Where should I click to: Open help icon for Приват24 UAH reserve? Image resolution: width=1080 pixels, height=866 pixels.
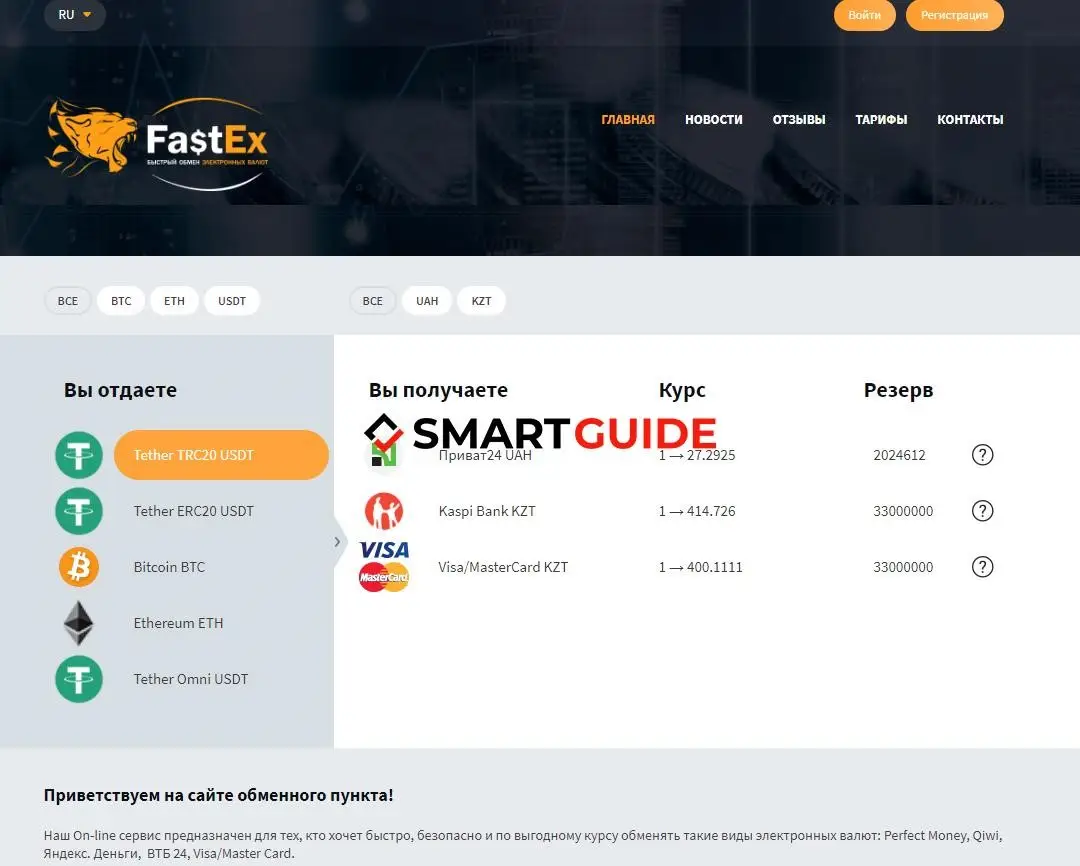pyautogui.click(x=982, y=455)
